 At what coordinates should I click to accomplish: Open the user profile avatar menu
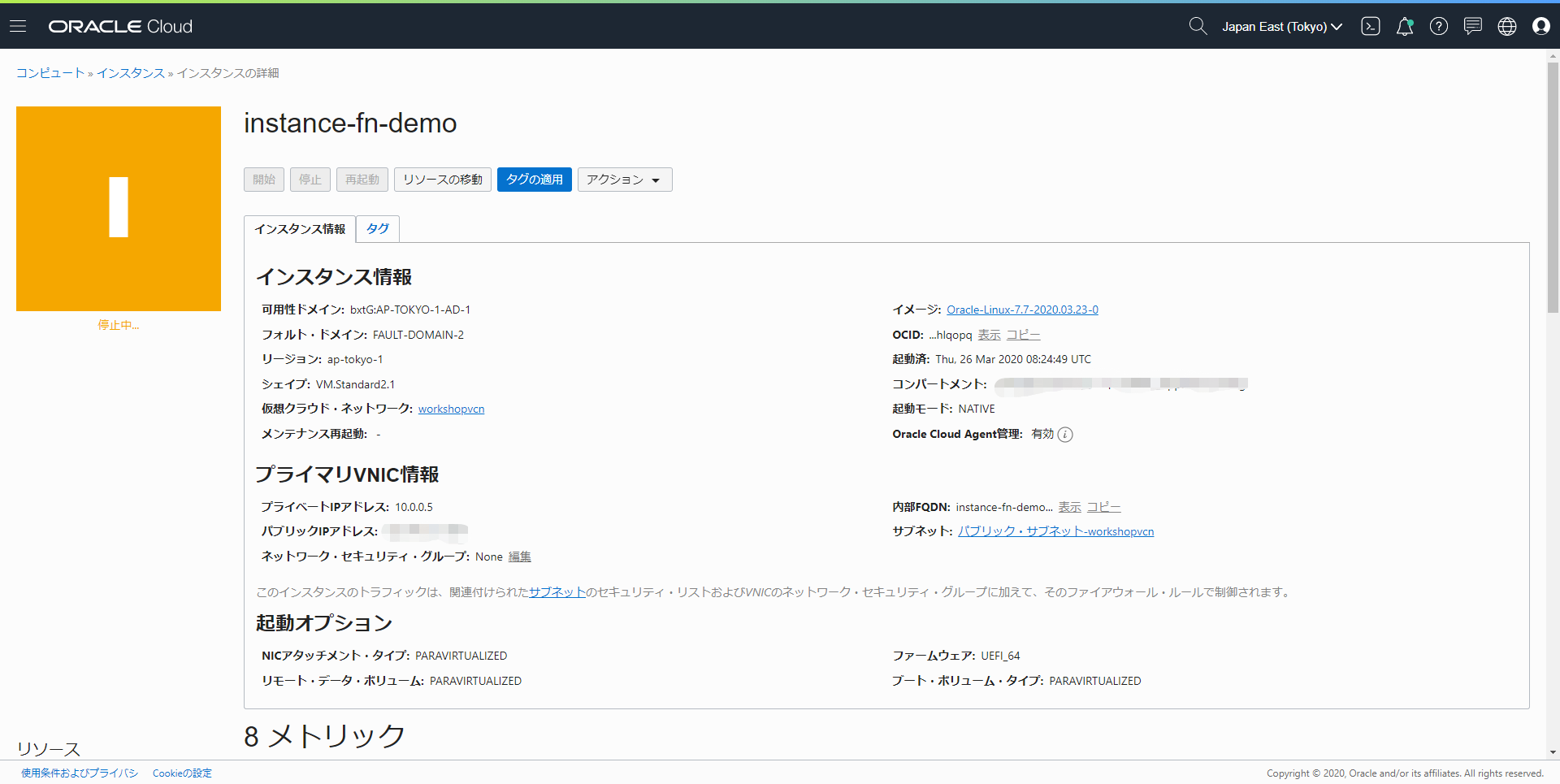[x=1540, y=27]
